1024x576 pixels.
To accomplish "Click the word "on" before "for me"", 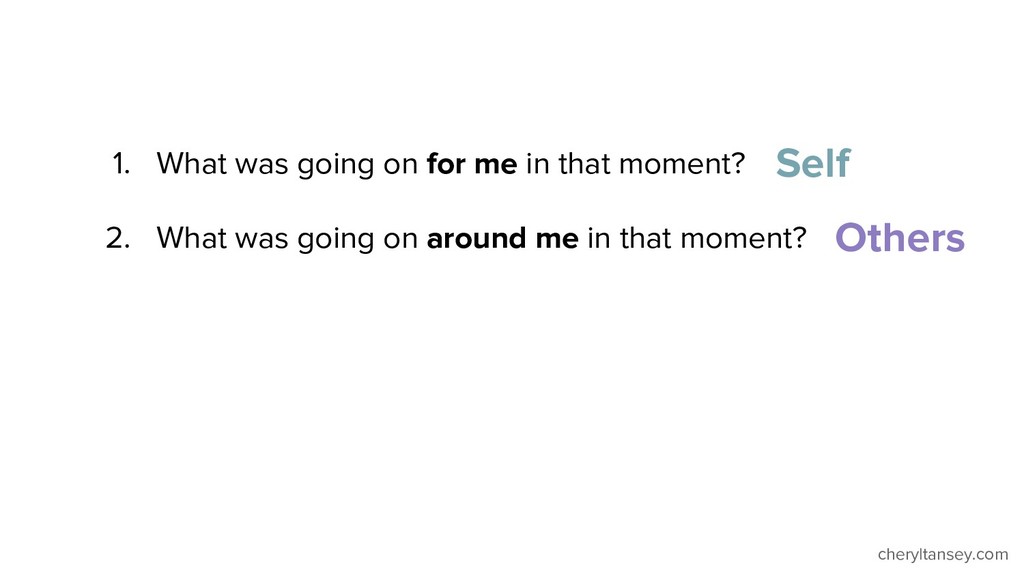I will click(x=400, y=166).
